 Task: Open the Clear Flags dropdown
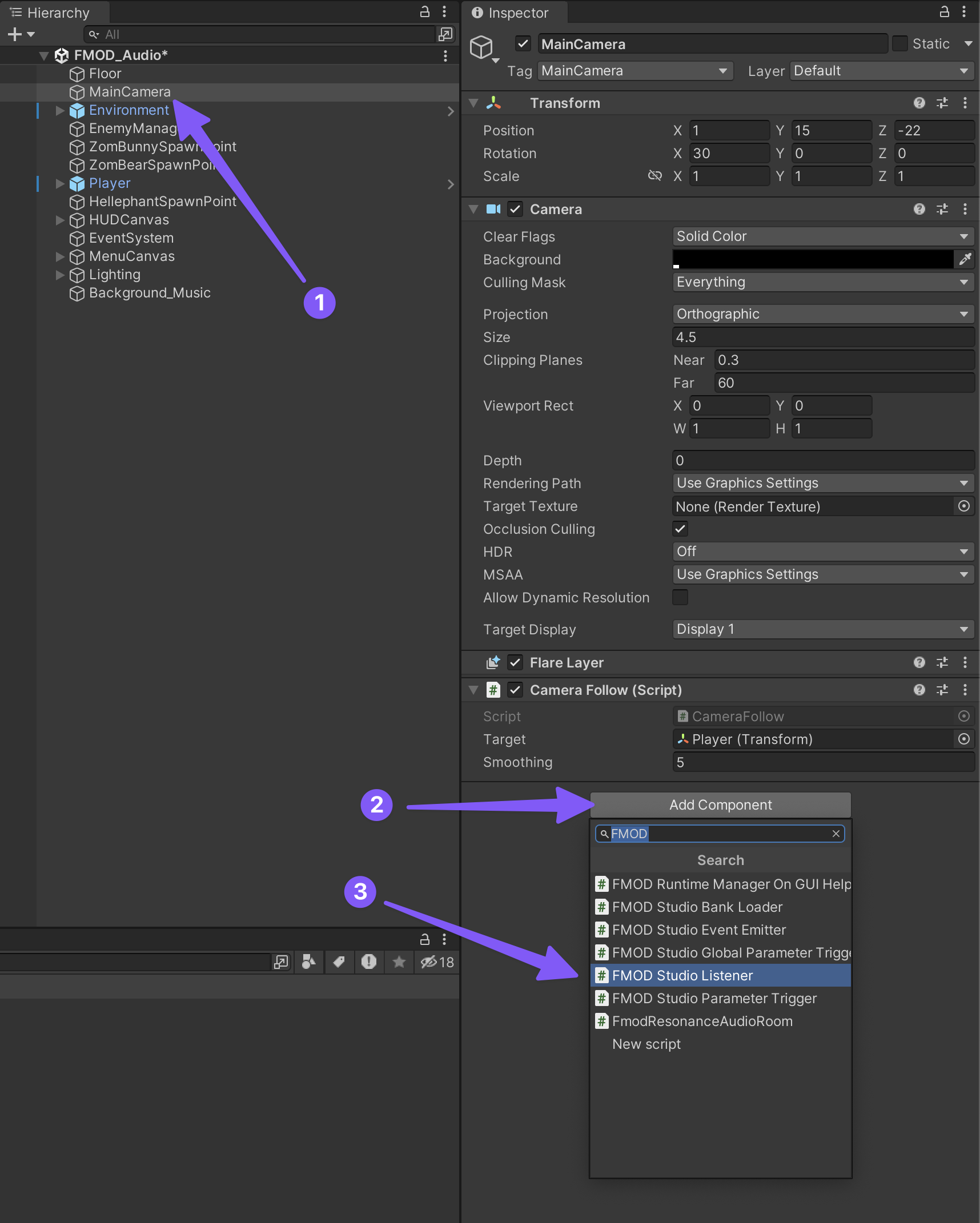(x=822, y=236)
